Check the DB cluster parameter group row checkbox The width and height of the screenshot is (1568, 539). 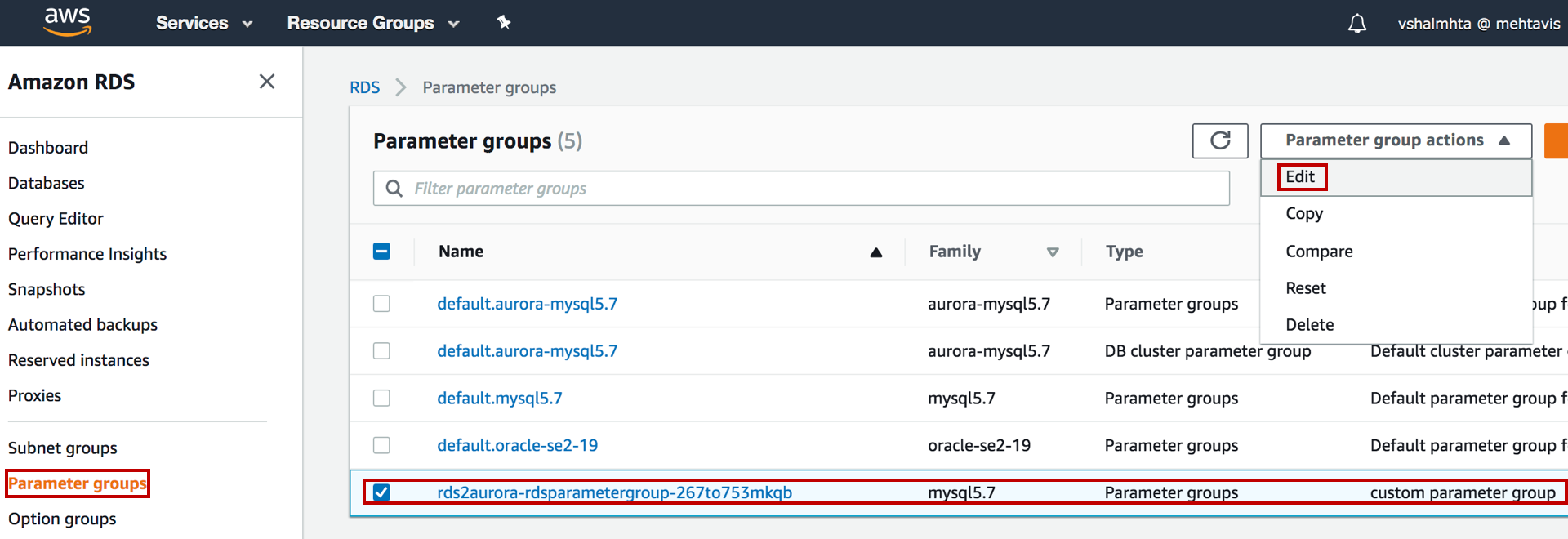381,351
